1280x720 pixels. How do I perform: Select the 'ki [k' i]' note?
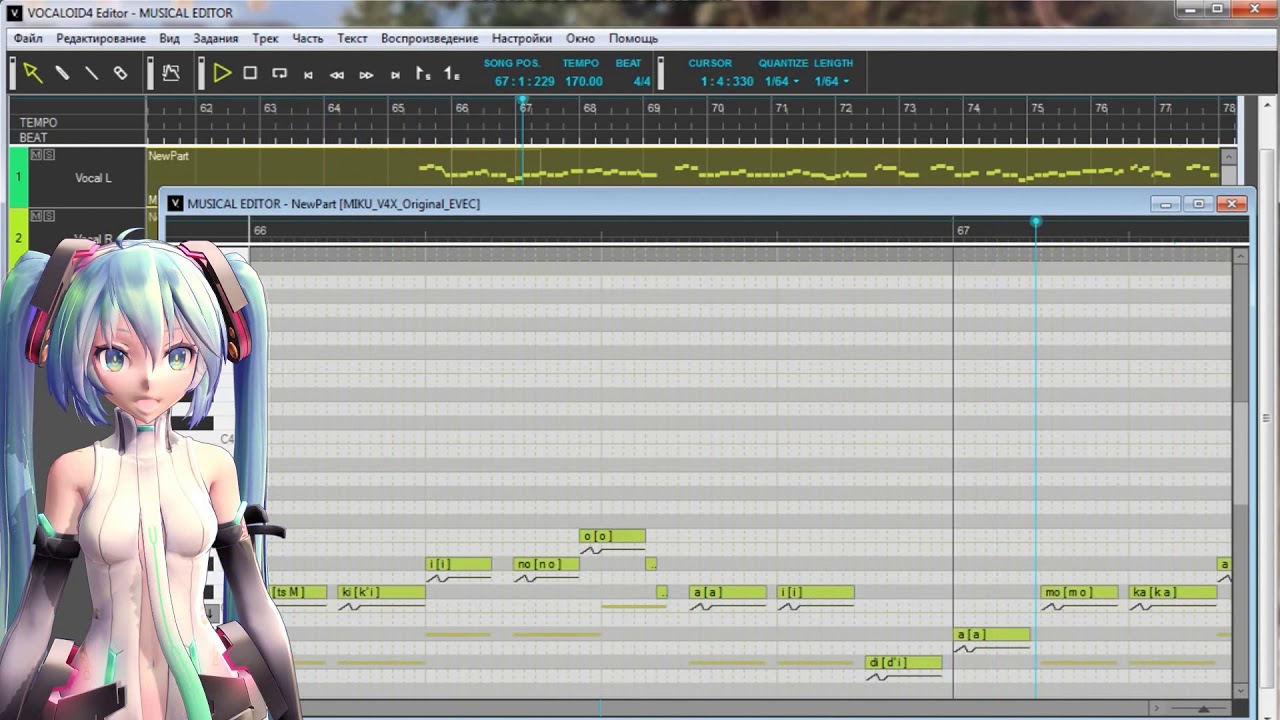(x=381, y=592)
